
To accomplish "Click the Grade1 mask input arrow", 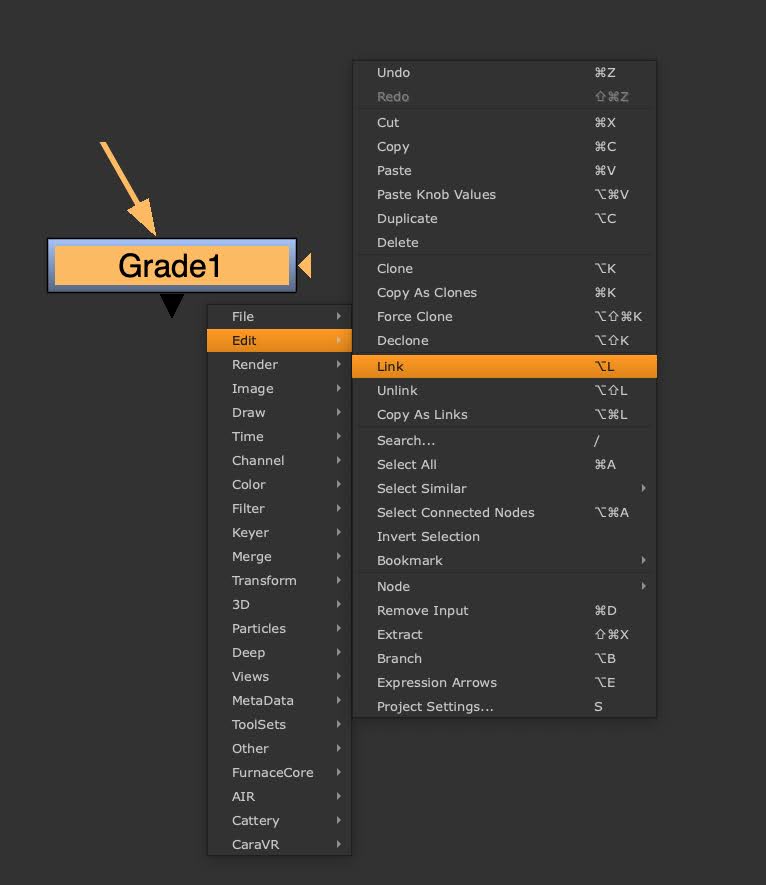I will 305,266.
